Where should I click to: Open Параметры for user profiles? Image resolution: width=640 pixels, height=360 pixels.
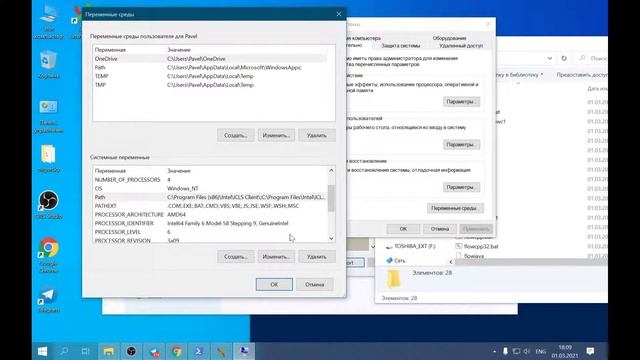[461, 144]
